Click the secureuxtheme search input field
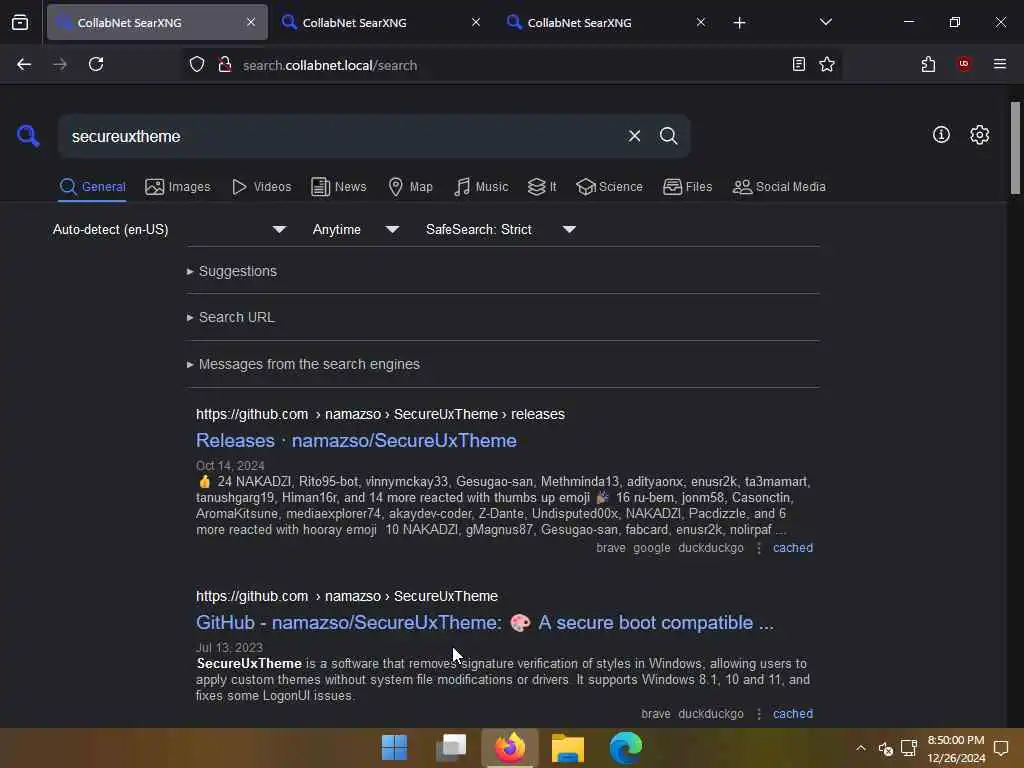Viewport: 1024px width, 768px height. click(340, 136)
